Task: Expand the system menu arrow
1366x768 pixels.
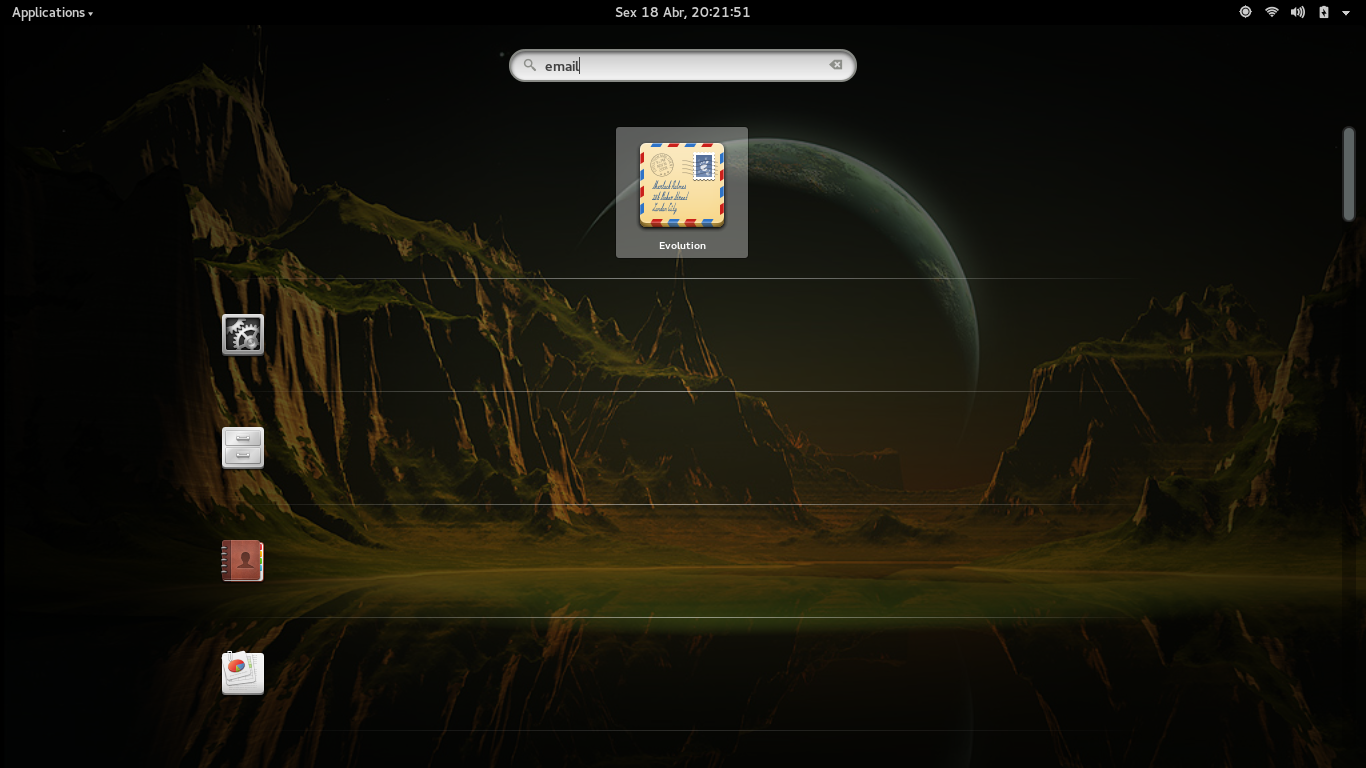Action: [1346, 13]
